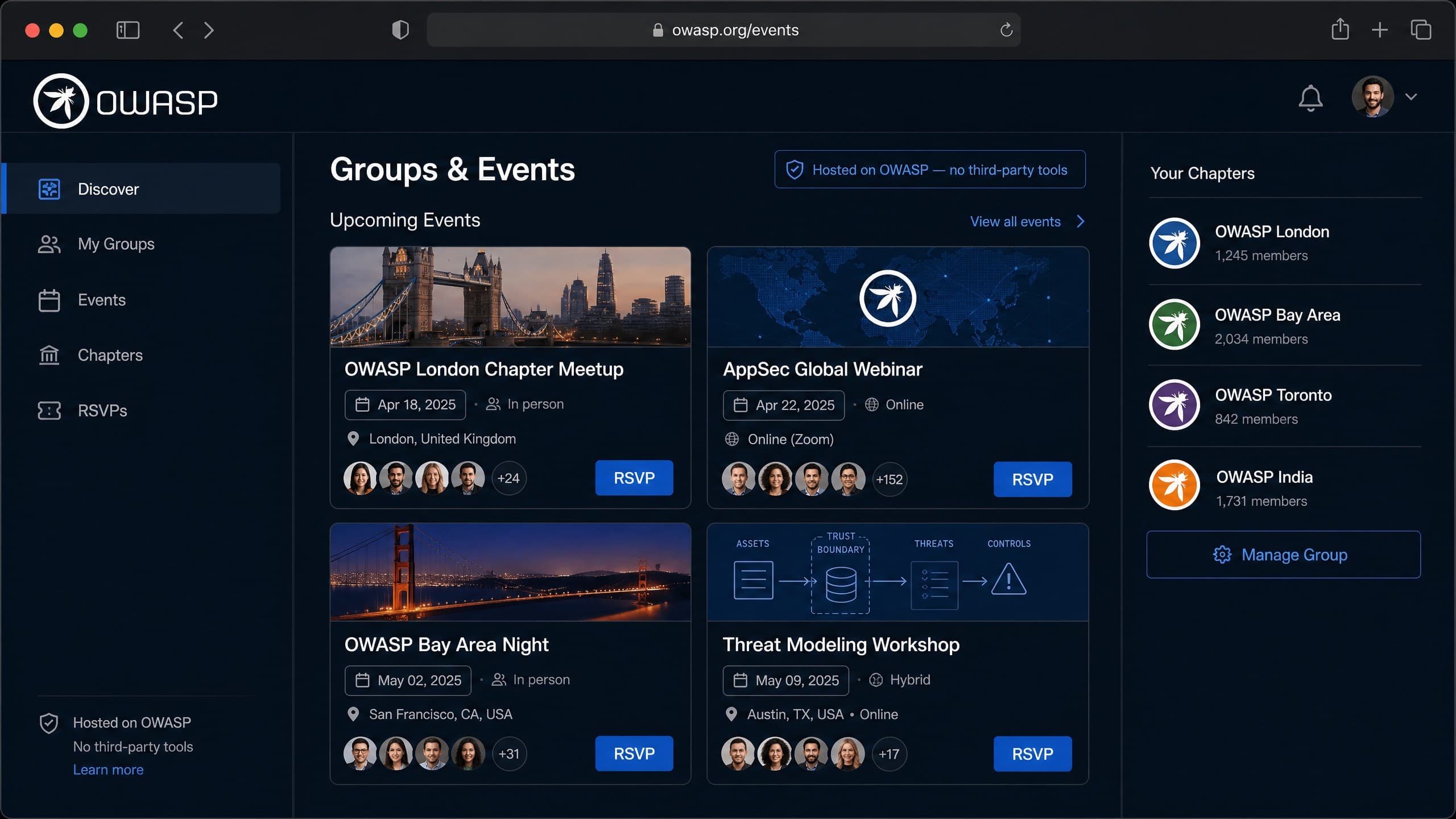Click the Share icon in browser toolbar
Viewport: 1456px width, 819px height.
[x=1340, y=29]
